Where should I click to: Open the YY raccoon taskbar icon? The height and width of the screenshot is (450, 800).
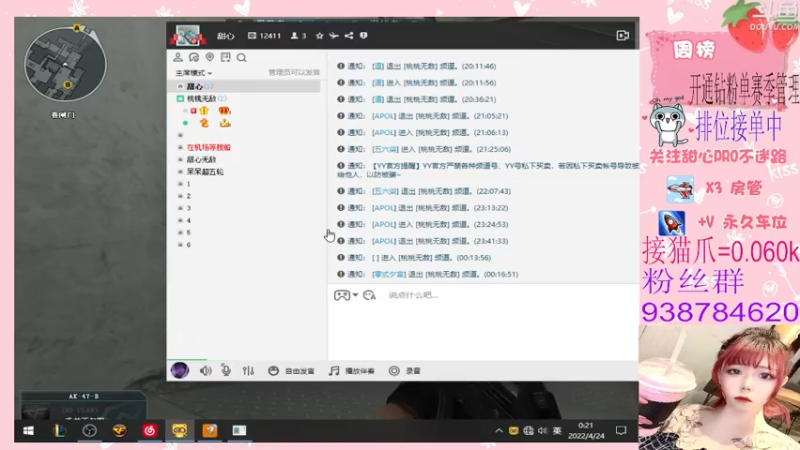coord(180,431)
